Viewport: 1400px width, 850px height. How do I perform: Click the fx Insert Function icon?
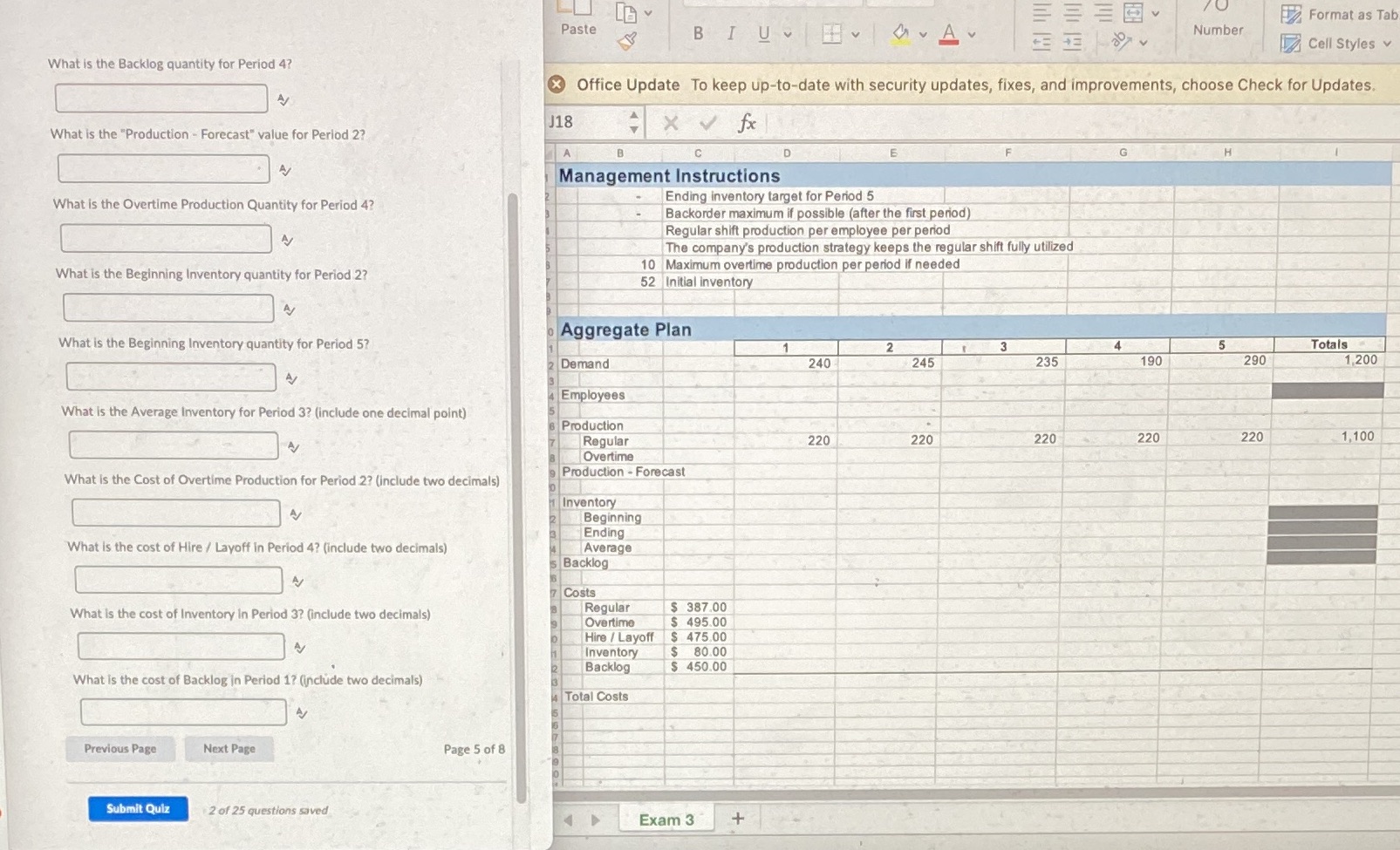(747, 123)
